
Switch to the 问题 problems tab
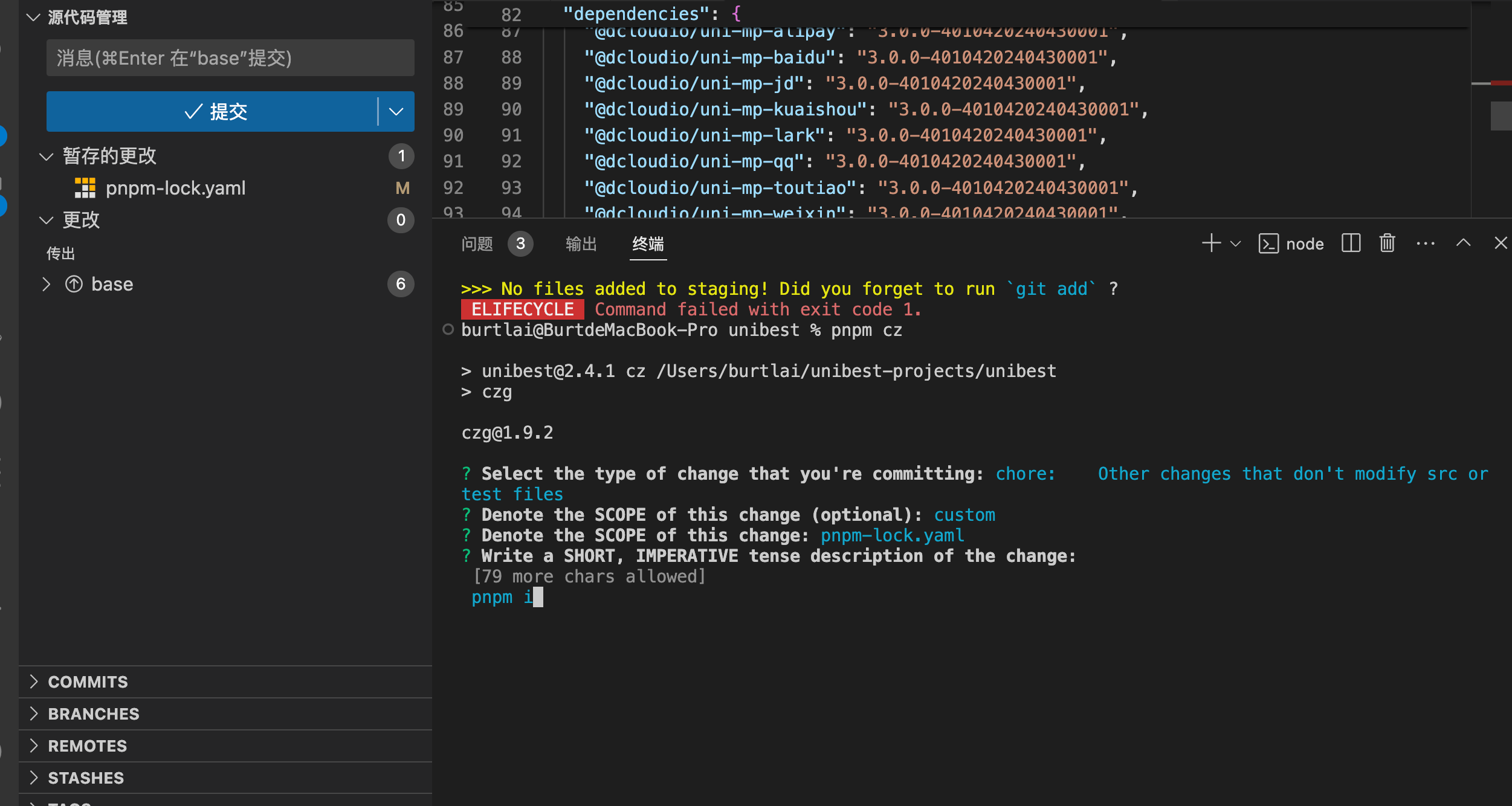pyautogui.click(x=477, y=244)
